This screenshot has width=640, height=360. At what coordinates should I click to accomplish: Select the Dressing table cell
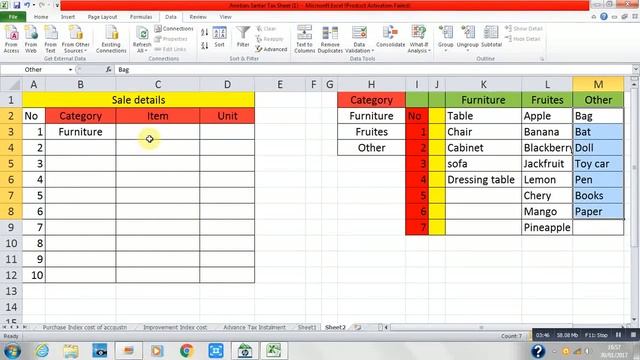[483, 180]
